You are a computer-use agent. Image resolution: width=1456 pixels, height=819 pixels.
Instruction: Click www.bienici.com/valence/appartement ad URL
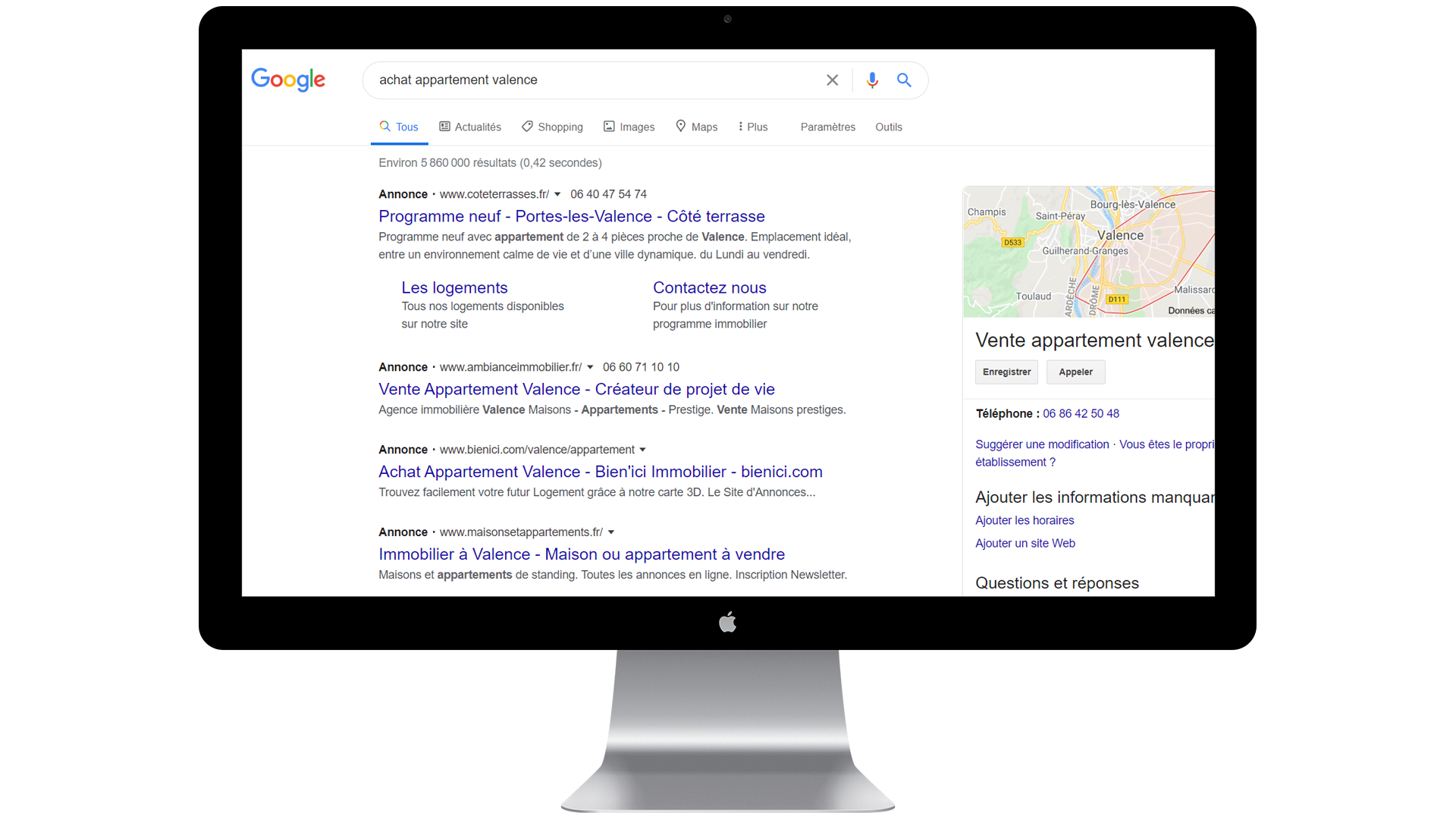537,450
